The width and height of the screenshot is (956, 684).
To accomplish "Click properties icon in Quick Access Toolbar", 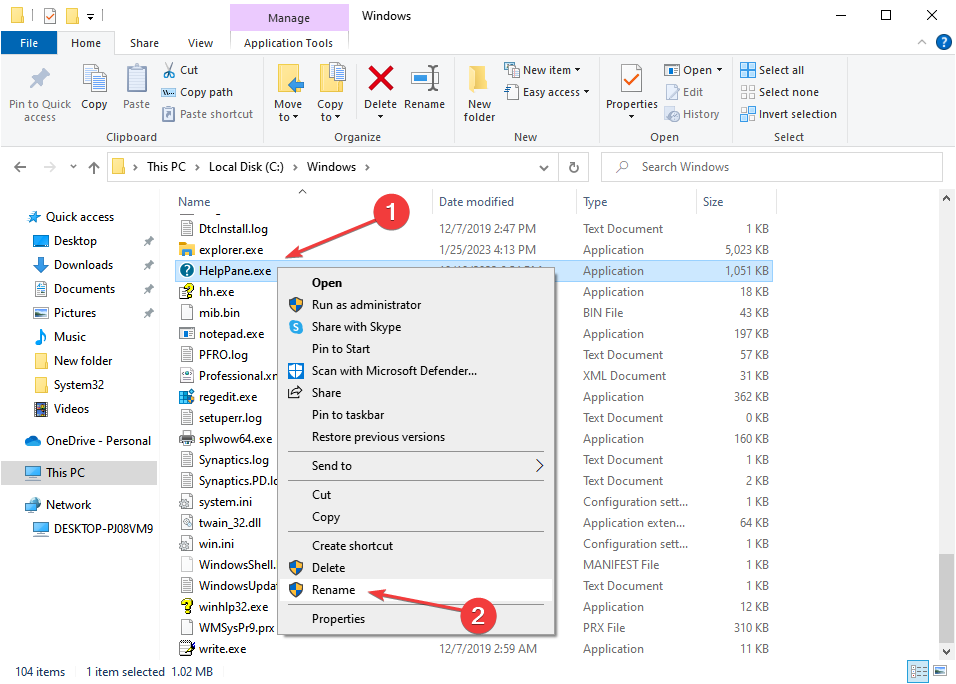I will (x=50, y=15).
